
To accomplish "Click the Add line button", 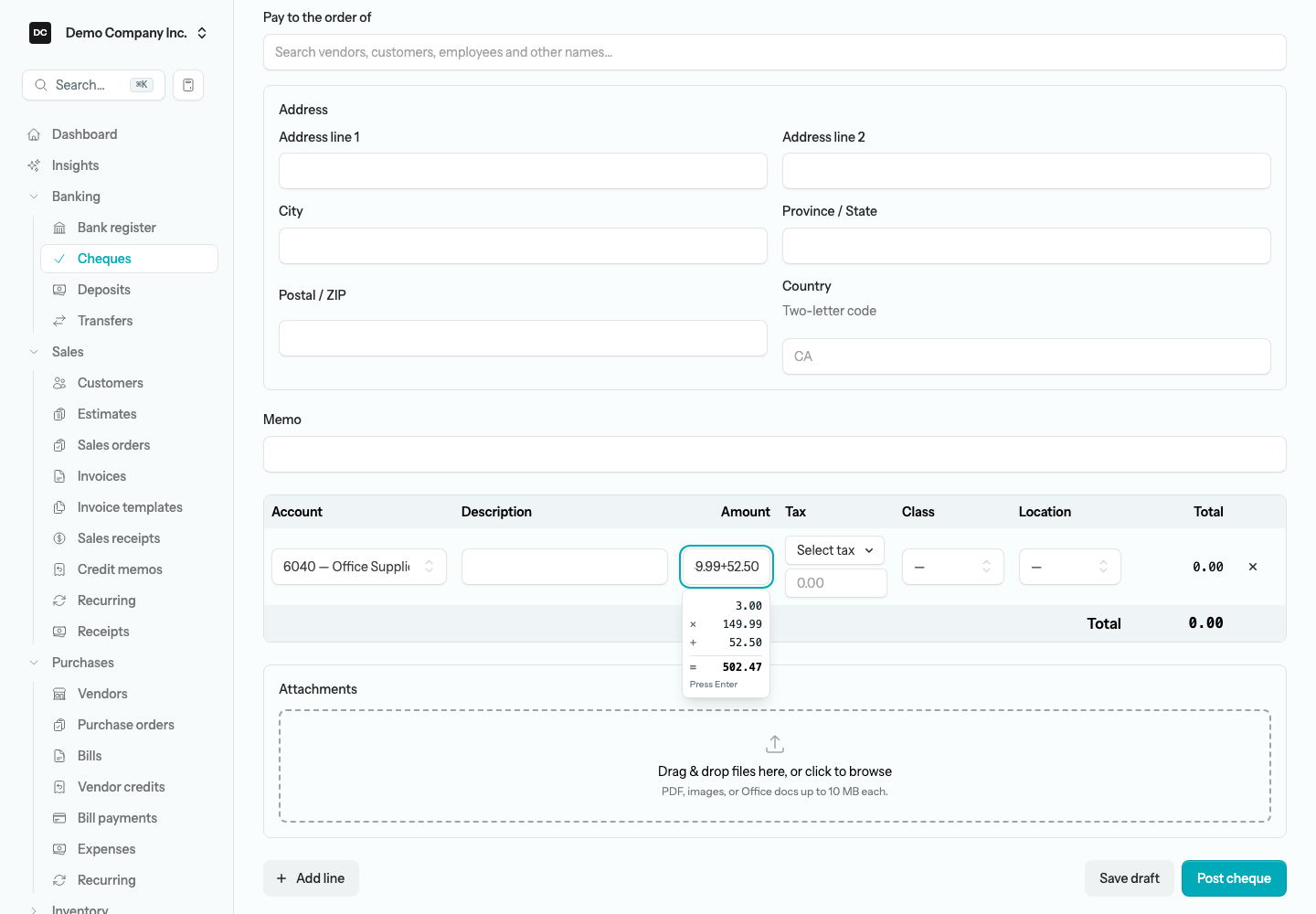I will 311,878.
